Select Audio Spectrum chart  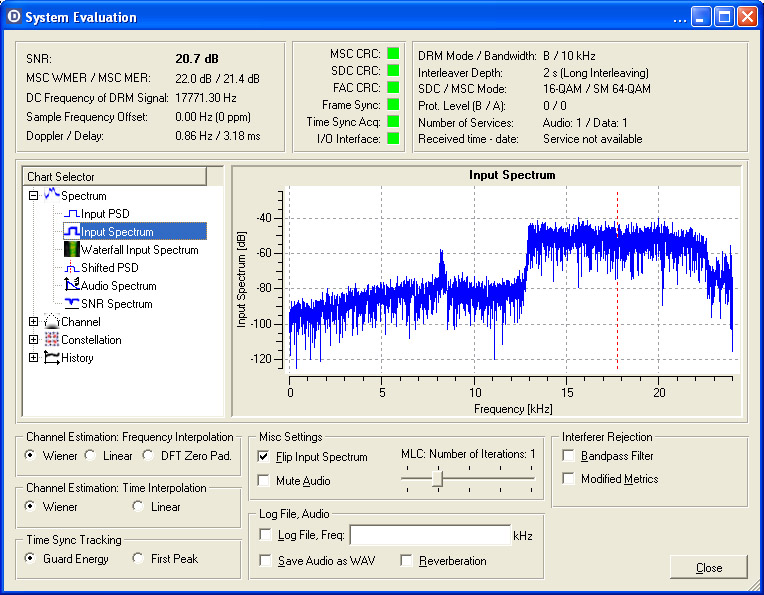[118, 286]
